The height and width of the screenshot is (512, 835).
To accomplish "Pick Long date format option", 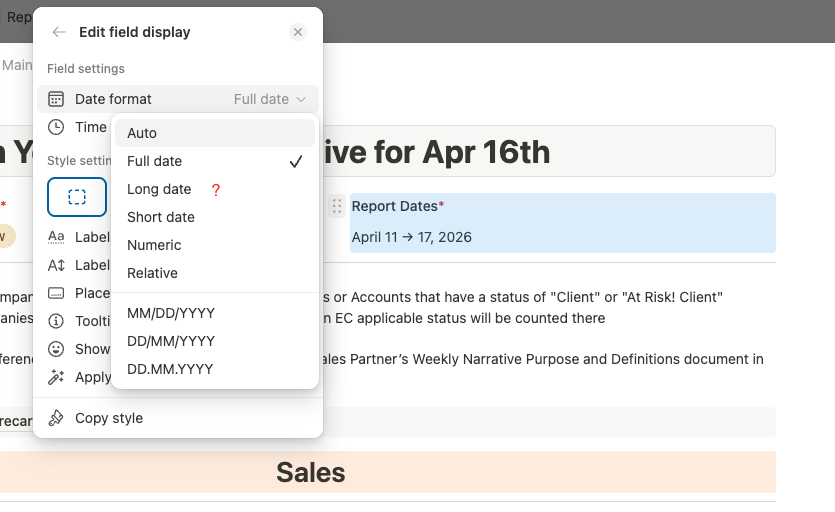I will pyautogui.click(x=159, y=189).
